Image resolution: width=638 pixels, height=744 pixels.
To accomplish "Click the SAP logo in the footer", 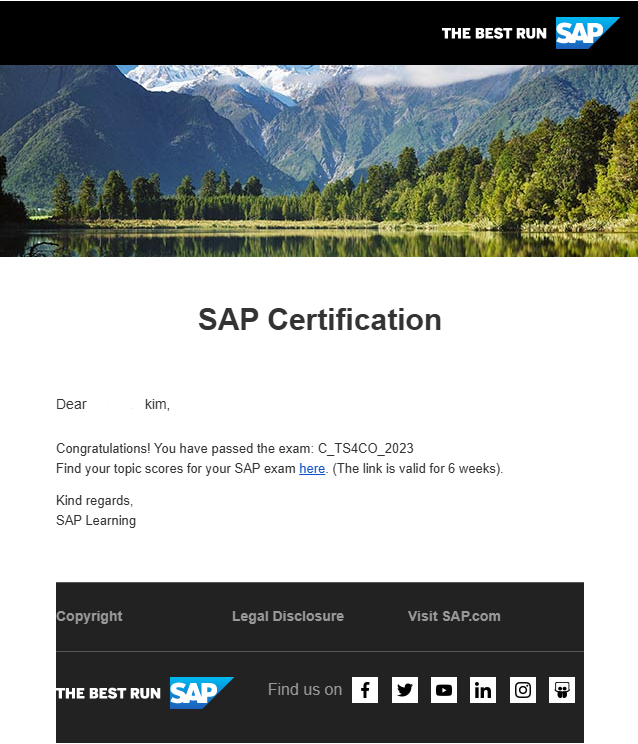I will point(200,693).
